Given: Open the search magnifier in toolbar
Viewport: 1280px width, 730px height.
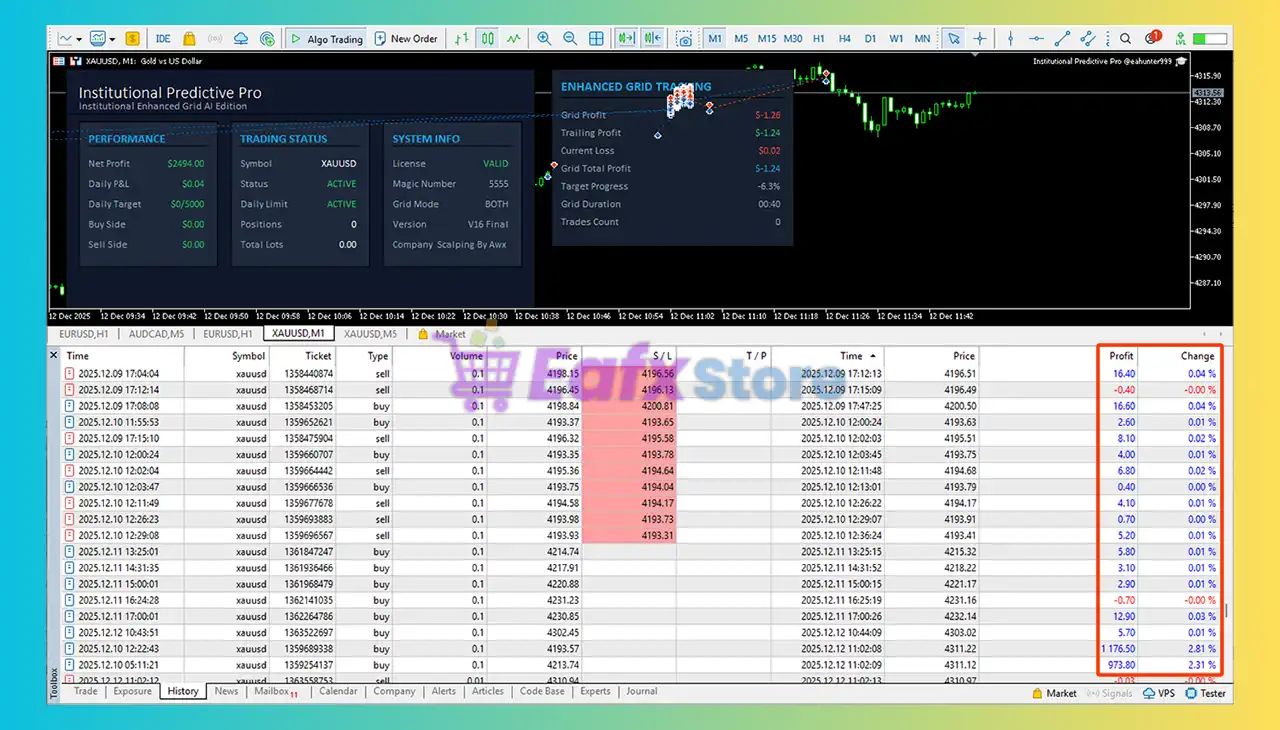Looking at the screenshot, I should (1125, 39).
